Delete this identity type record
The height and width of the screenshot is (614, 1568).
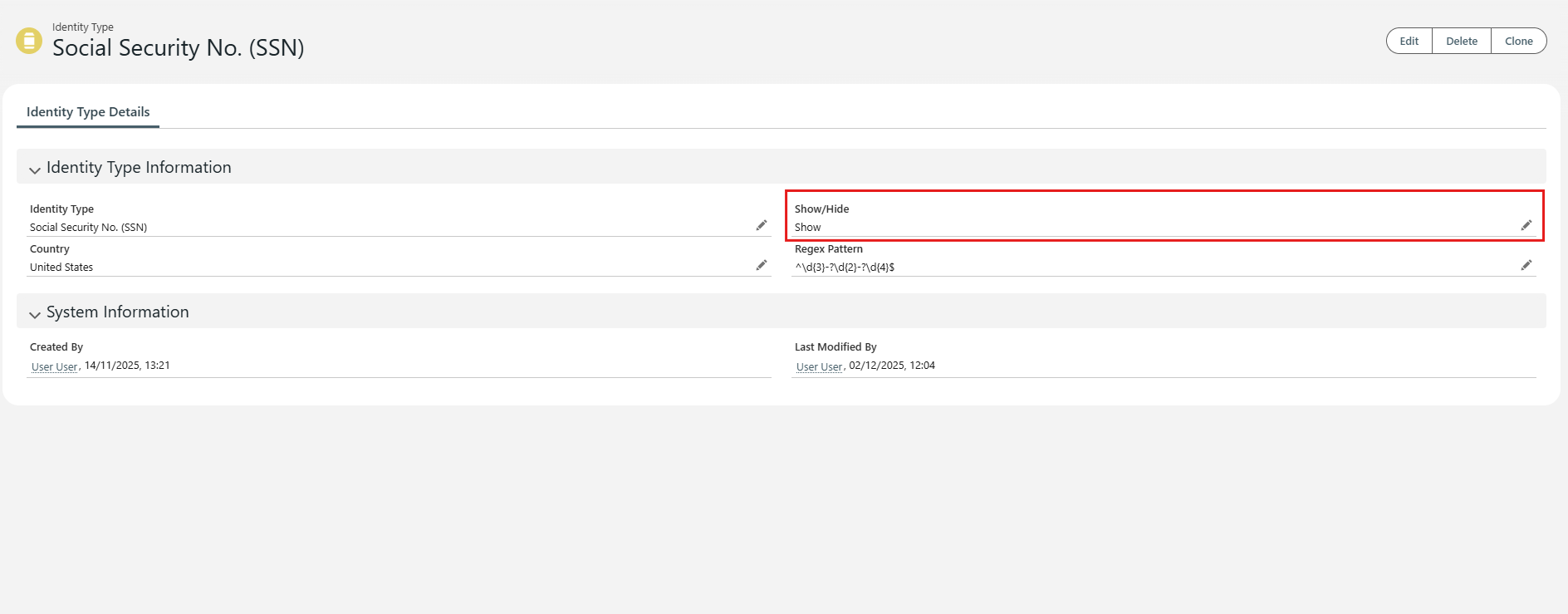tap(1461, 41)
